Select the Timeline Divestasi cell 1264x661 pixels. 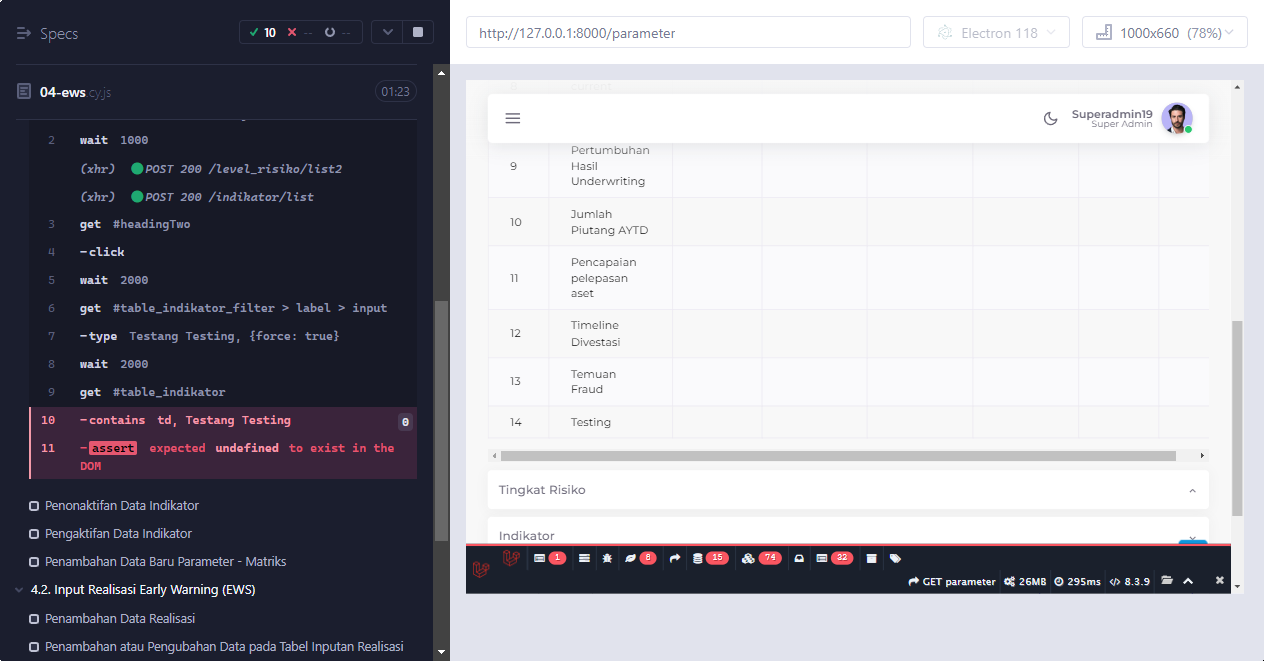click(x=610, y=334)
